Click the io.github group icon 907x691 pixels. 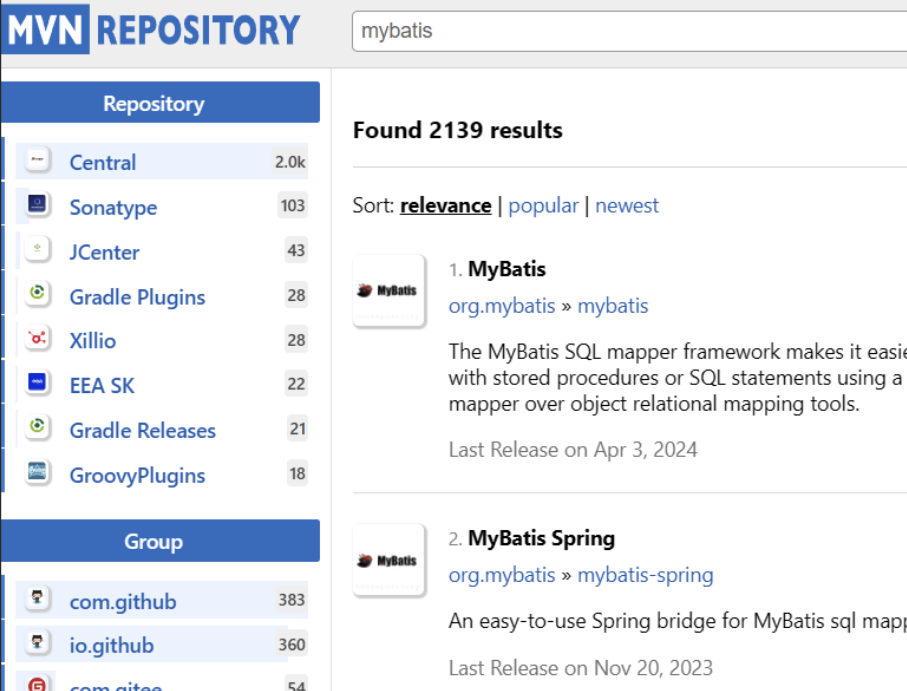tap(38, 642)
